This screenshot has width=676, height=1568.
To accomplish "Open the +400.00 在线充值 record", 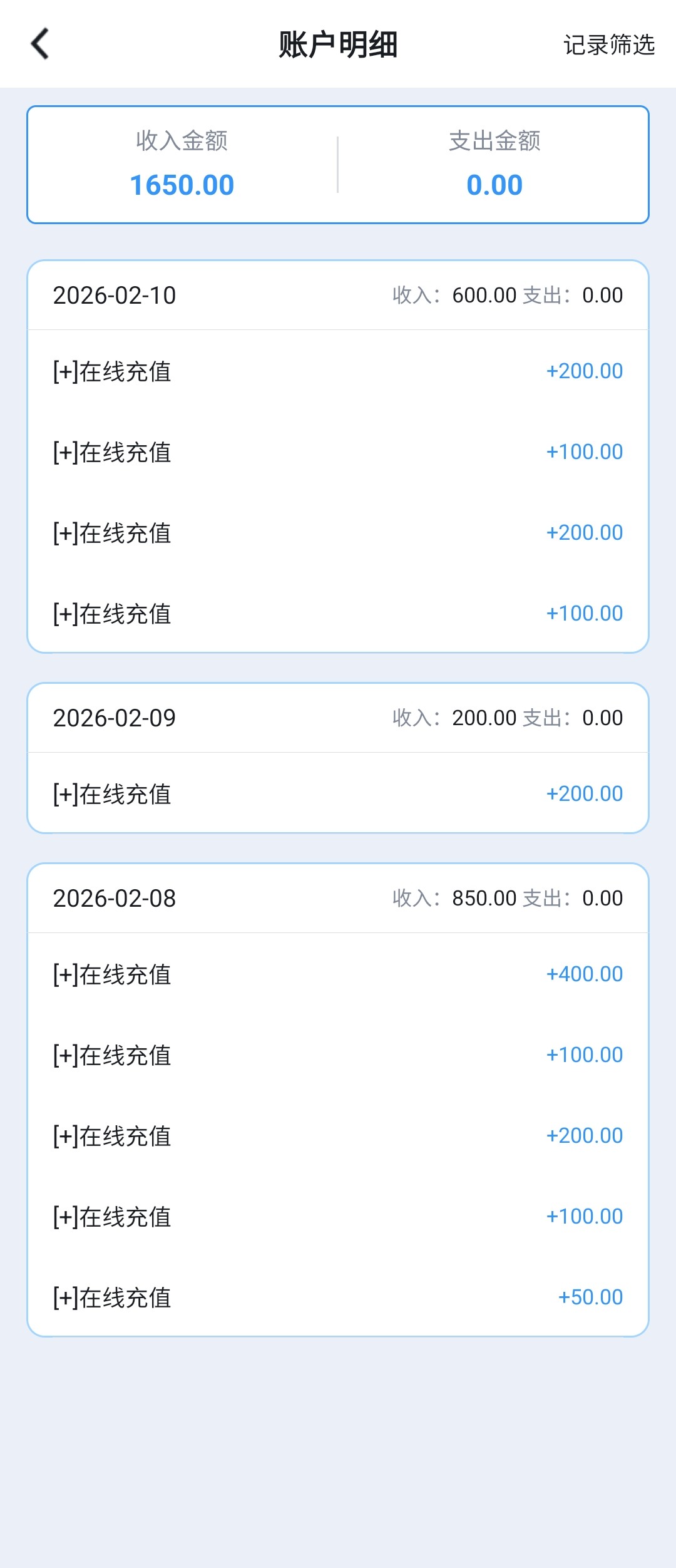I will coord(338,974).
